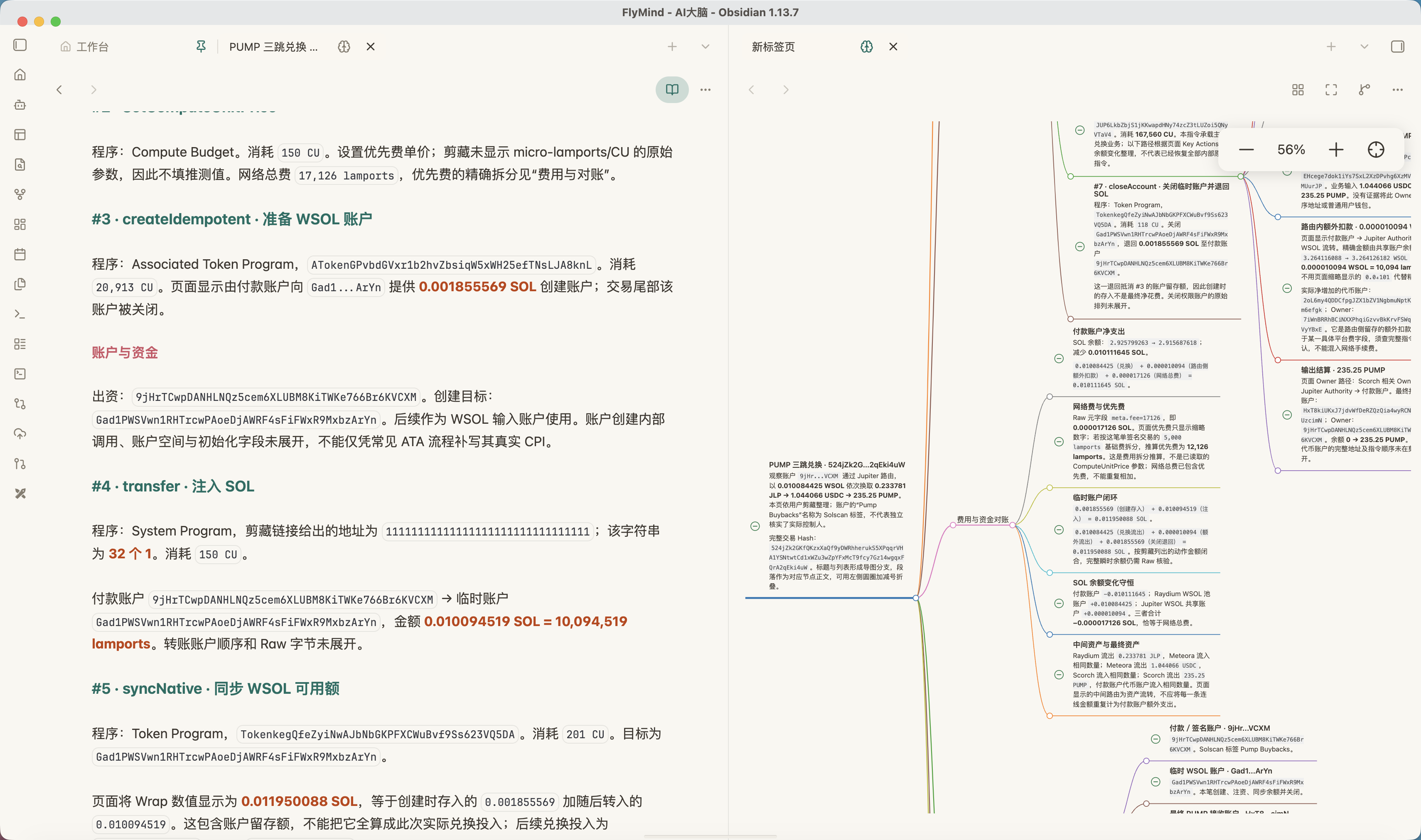Click the pin icon on 工作台 tab
Screen dimensions: 1421x840
pyautogui.click(x=201, y=47)
